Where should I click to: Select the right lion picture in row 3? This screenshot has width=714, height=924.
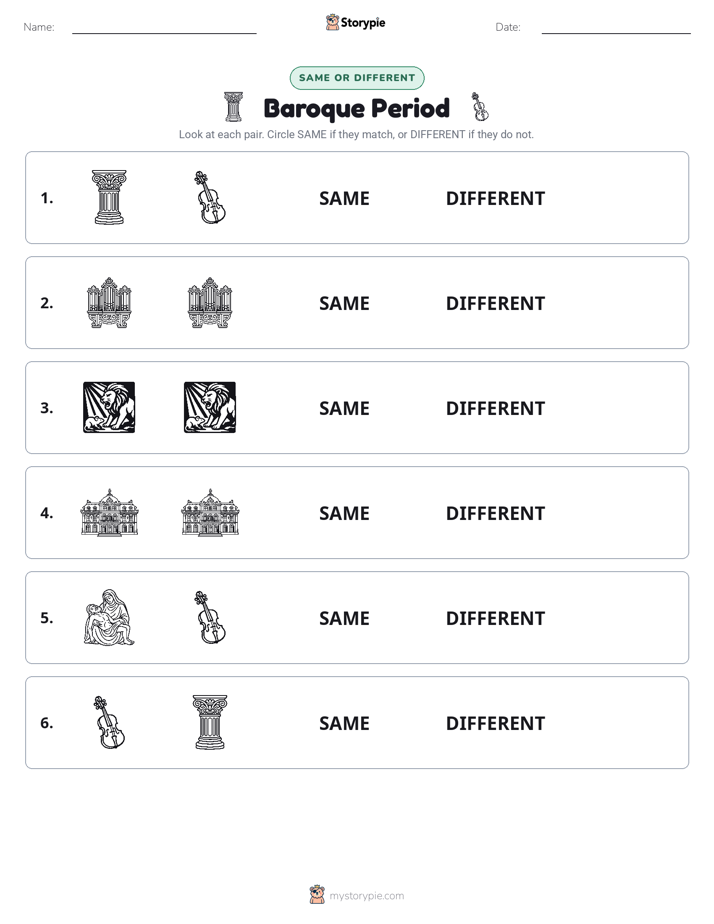tap(210, 407)
